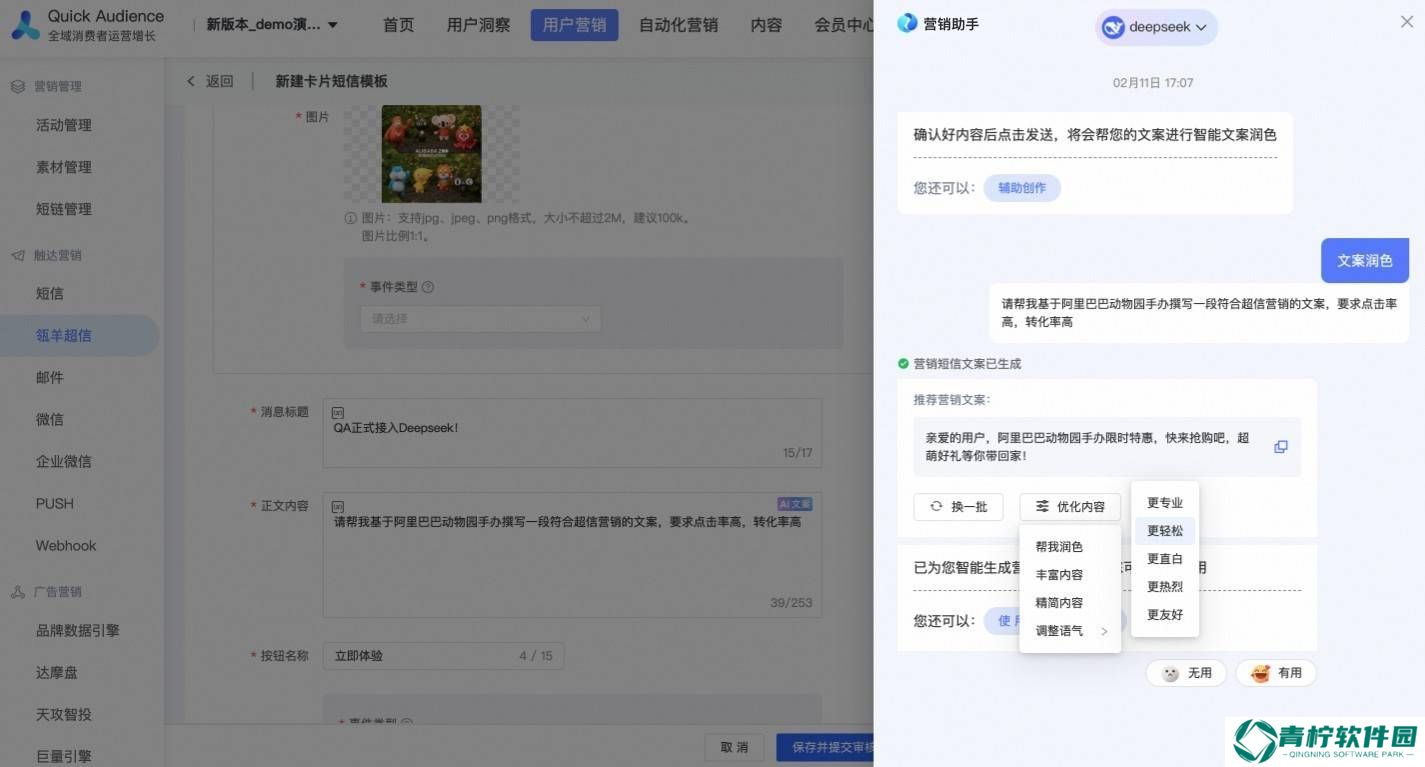Open 巨量引擎 in the sidebar
This screenshot has width=1425, height=767.
click(x=64, y=755)
